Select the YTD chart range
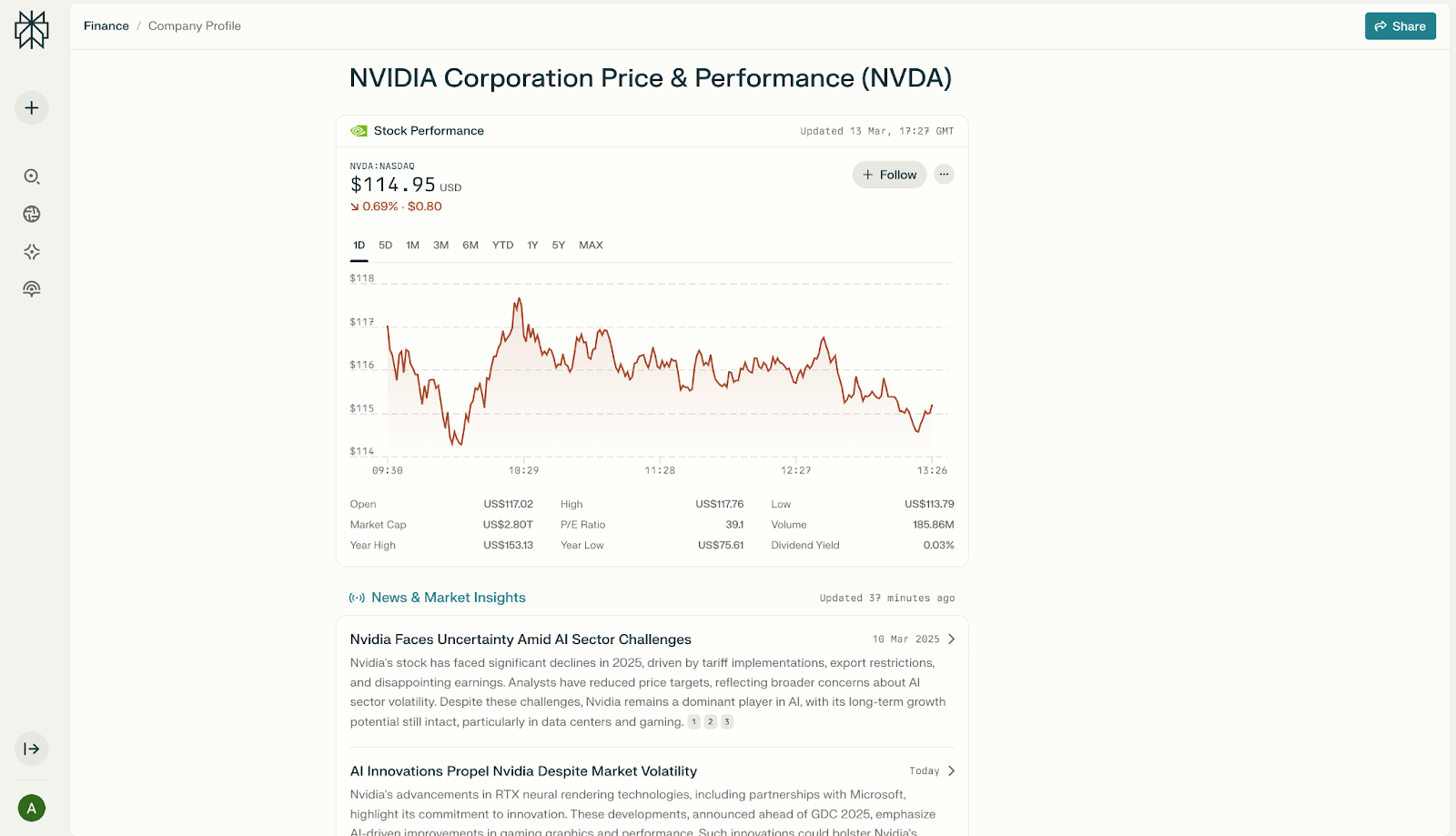 [x=502, y=246]
